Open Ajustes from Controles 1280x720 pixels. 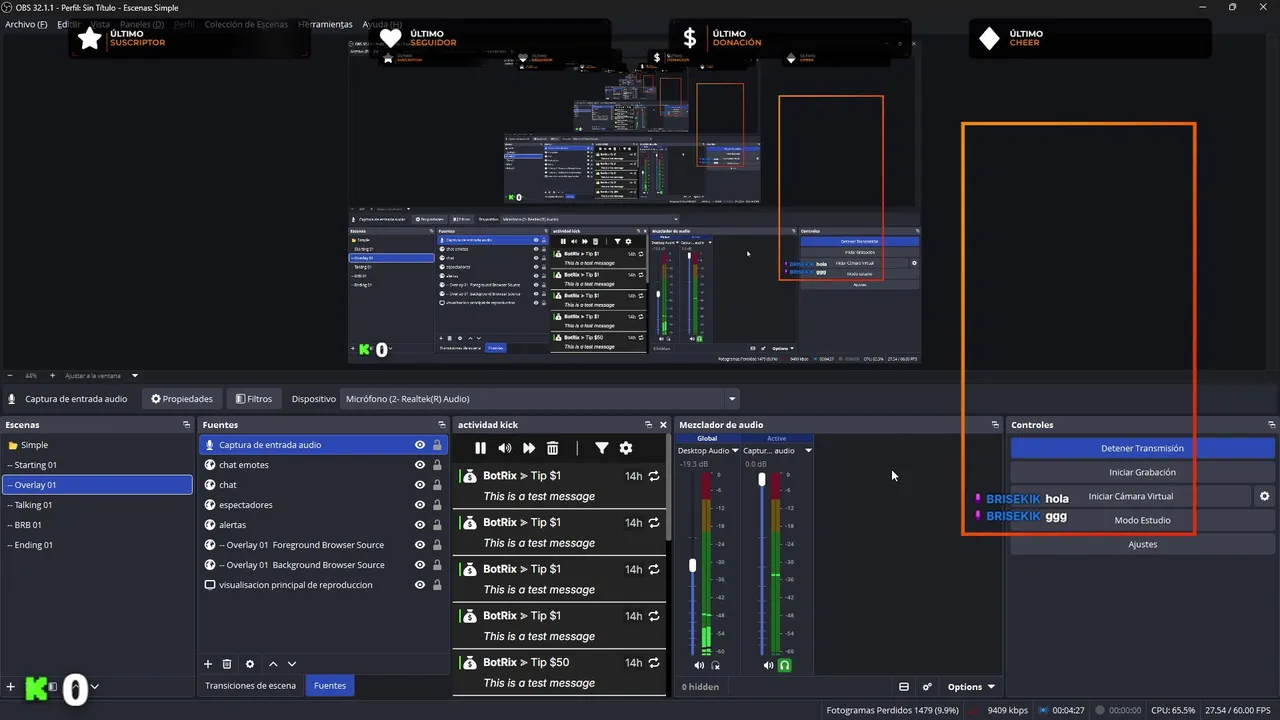[x=1142, y=544]
